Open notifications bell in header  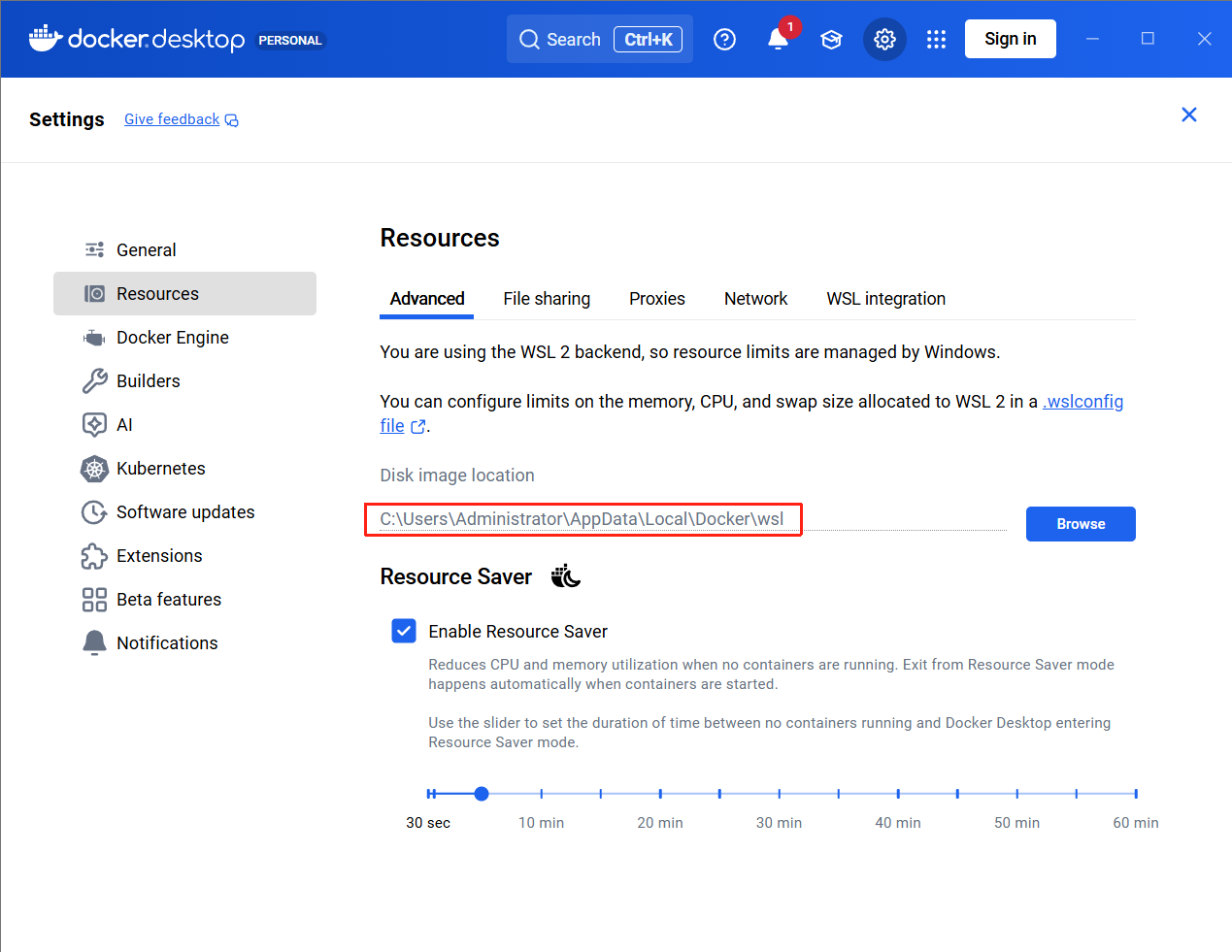click(x=778, y=39)
